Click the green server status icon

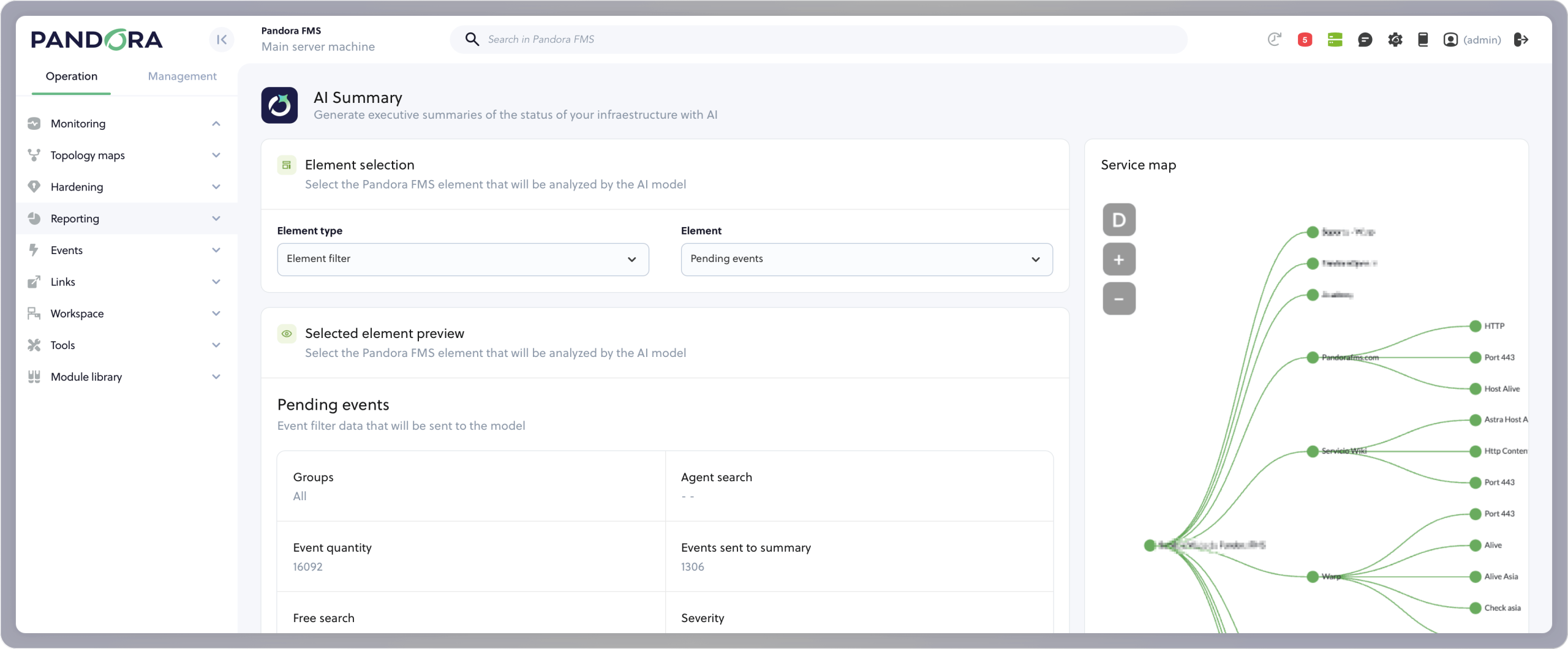point(1335,40)
